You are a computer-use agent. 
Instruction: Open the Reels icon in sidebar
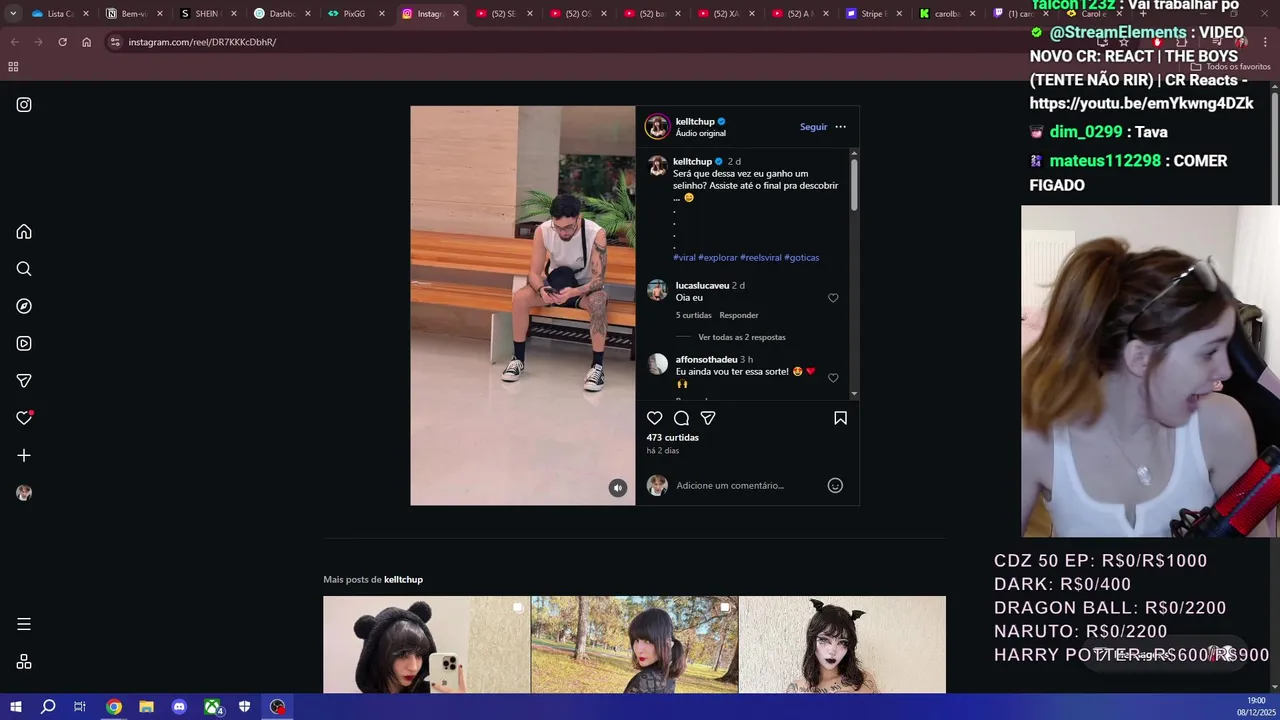click(24, 343)
